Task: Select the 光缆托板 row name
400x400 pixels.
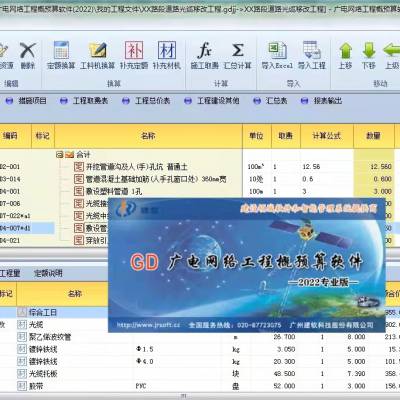Action: tap(43, 374)
